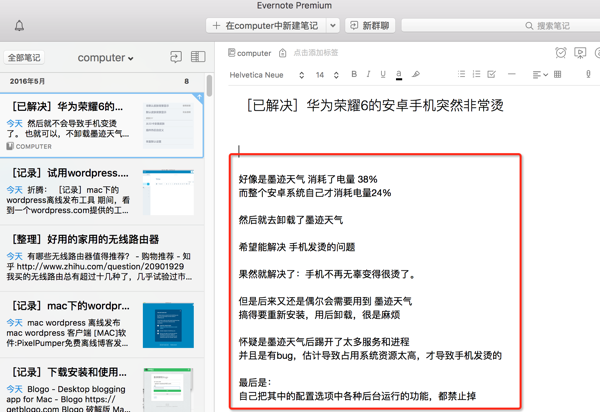Click line 希望能解决 手机发烫的问题

[297, 247]
